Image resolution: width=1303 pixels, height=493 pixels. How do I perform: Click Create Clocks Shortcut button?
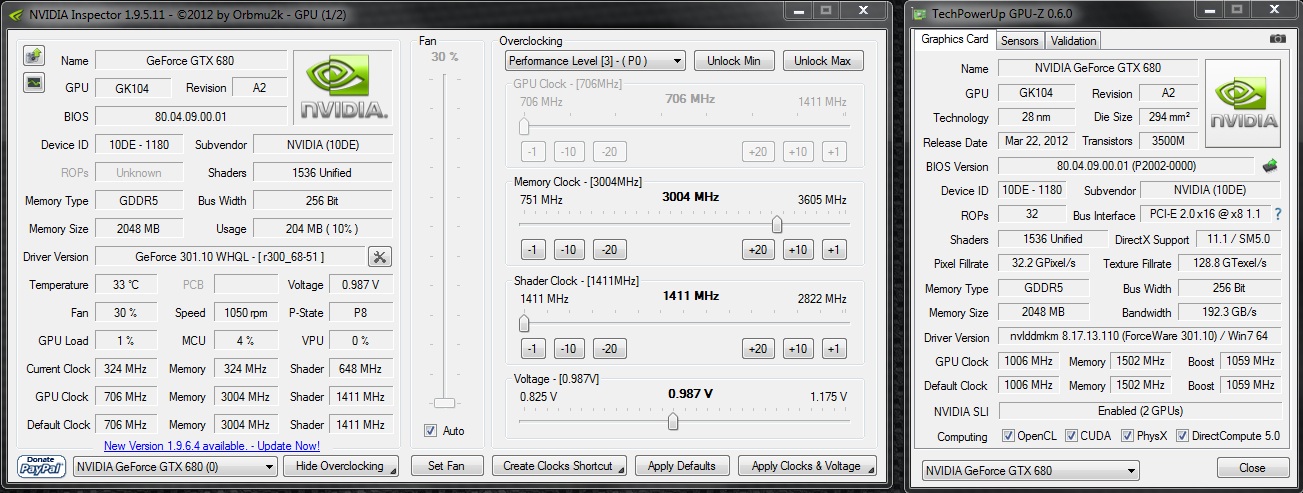click(559, 466)
